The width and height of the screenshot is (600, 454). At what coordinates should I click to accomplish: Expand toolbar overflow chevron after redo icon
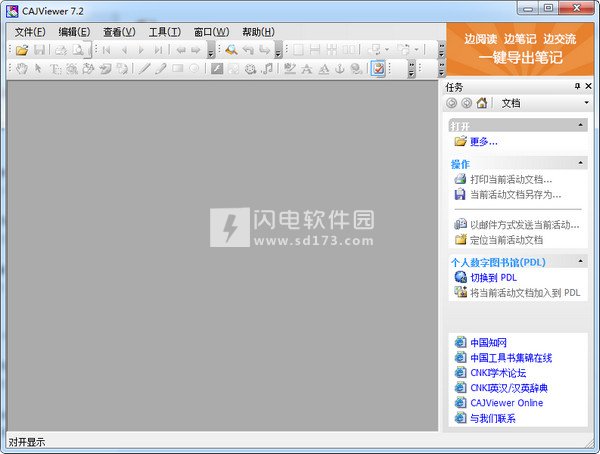[x=278, y=50]
